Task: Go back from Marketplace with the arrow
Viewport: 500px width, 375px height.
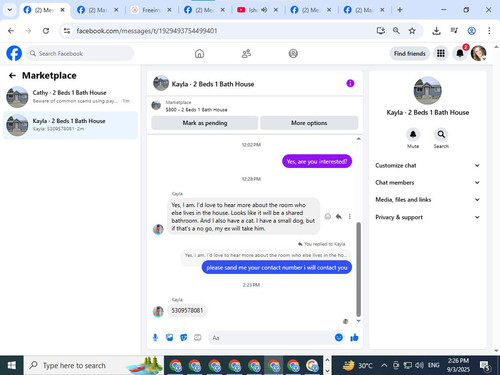Action: (x=12, y=76)
